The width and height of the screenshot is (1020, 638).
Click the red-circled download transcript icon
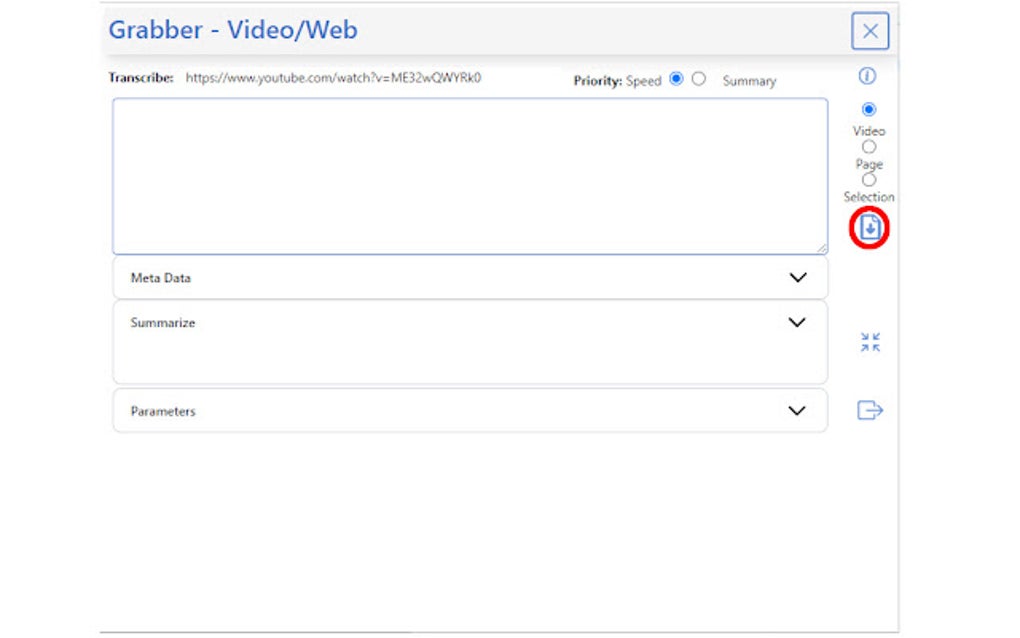point(870,226)
